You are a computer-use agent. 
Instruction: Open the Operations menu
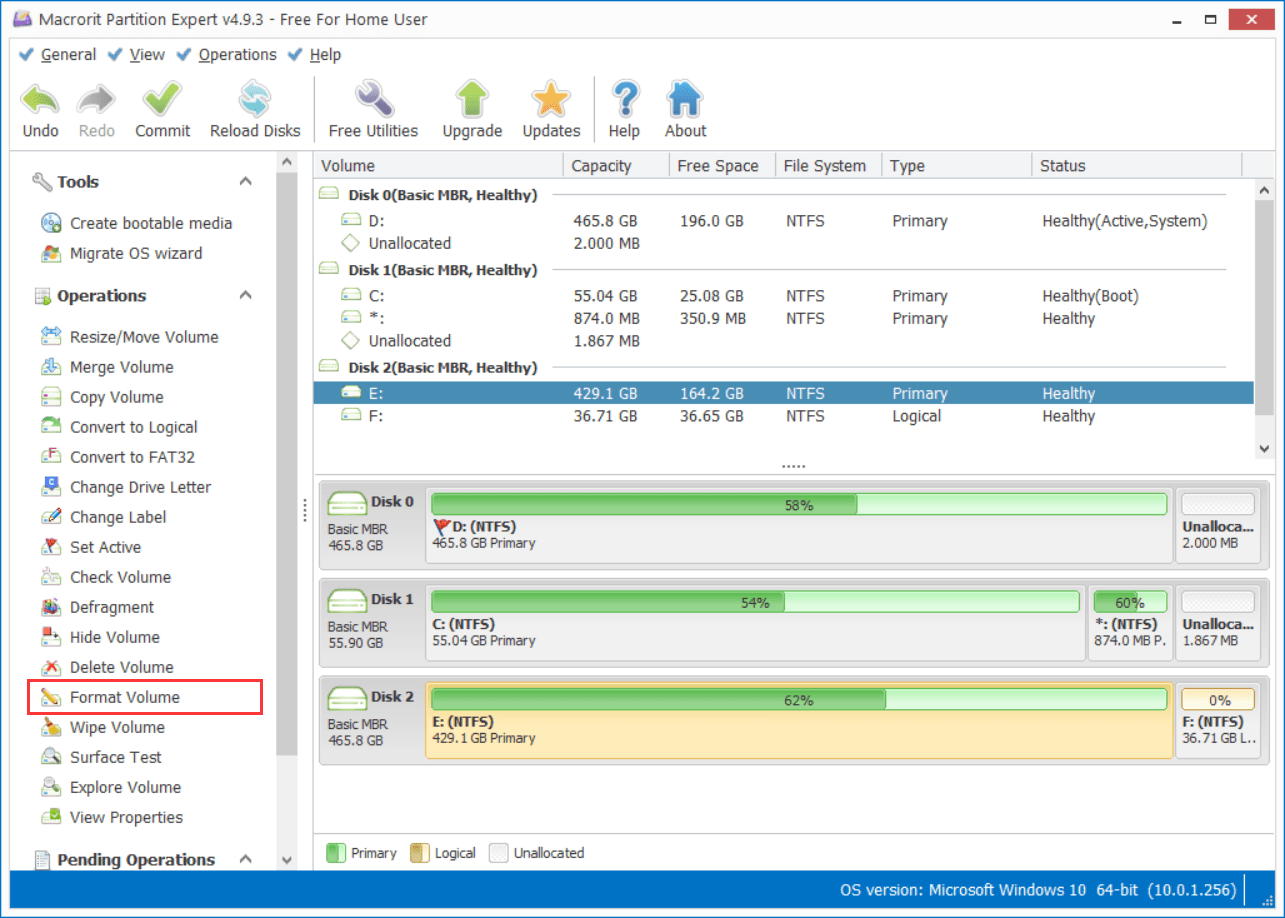(x=237, y=55)
